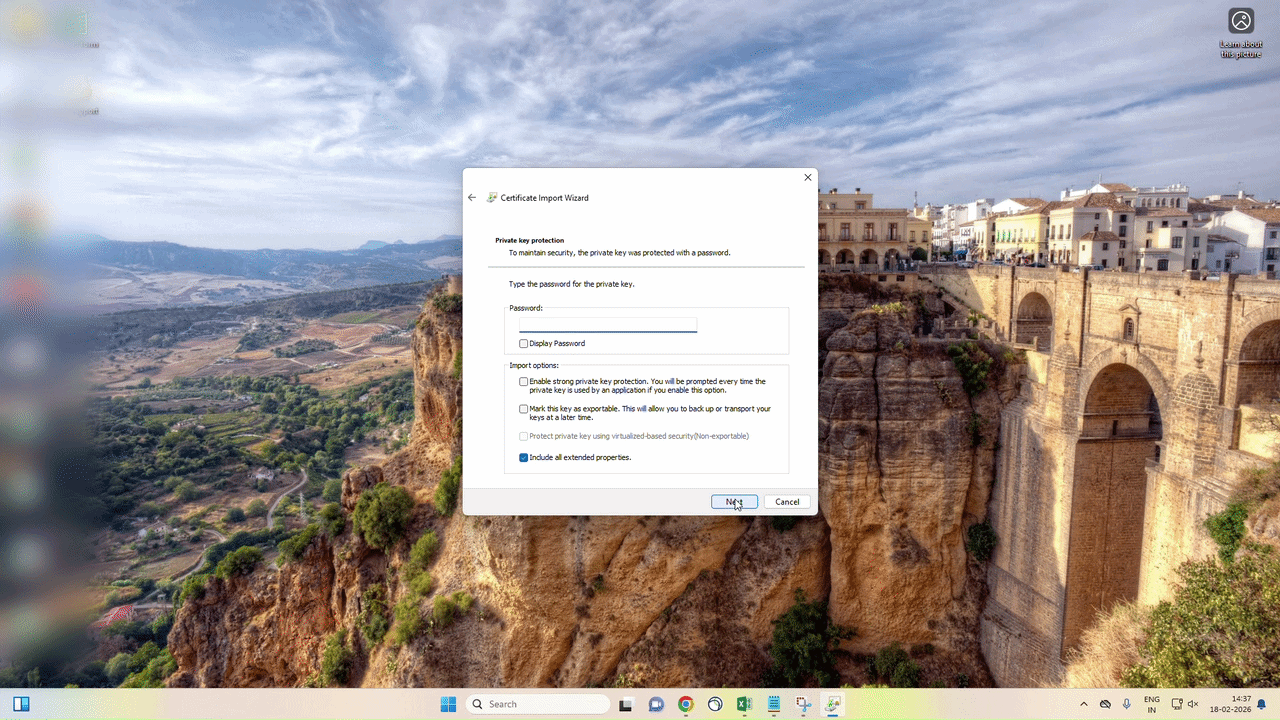Click the microphone icon in the system tray
Image resolution: width=1280 pixels, height=720 pixels.
click(1126, 704)
